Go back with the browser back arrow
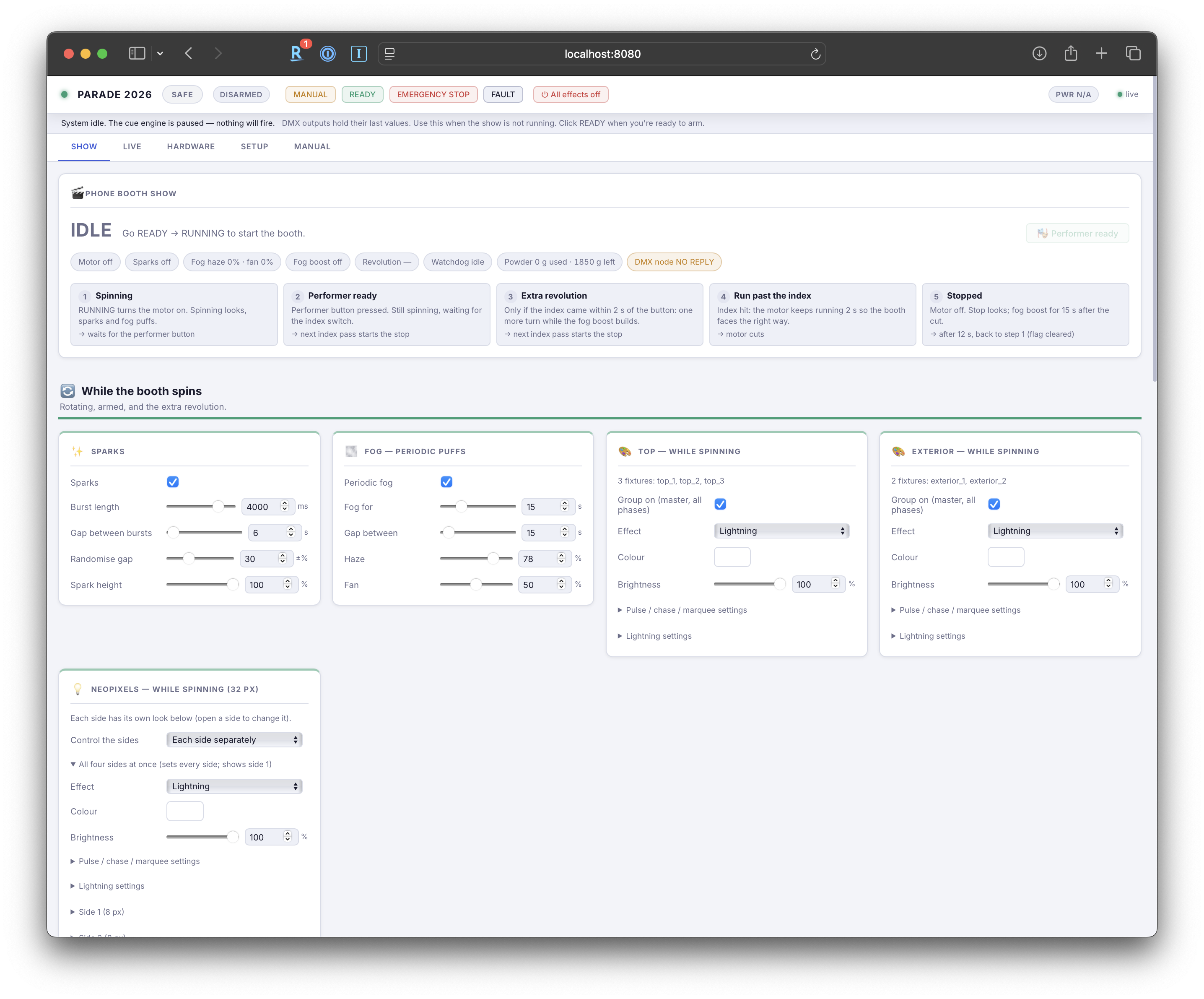 (x=189, y=53)
